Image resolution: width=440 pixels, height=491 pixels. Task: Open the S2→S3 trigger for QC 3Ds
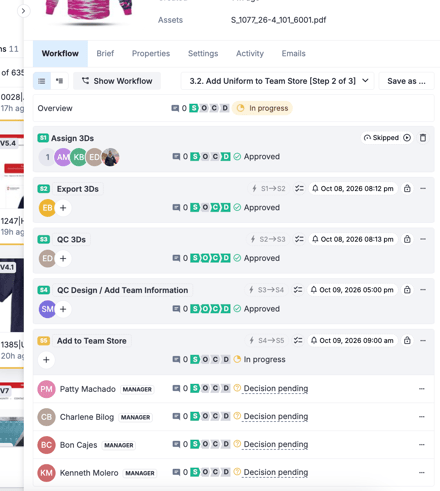click(268, 239)
